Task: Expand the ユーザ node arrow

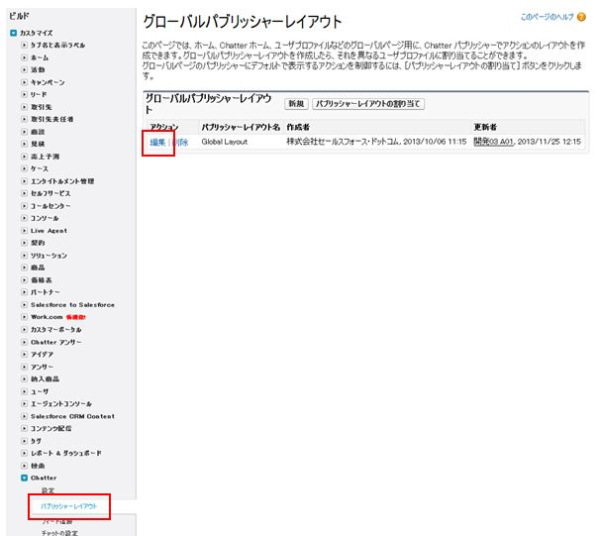Action: [x=24, y=391]
